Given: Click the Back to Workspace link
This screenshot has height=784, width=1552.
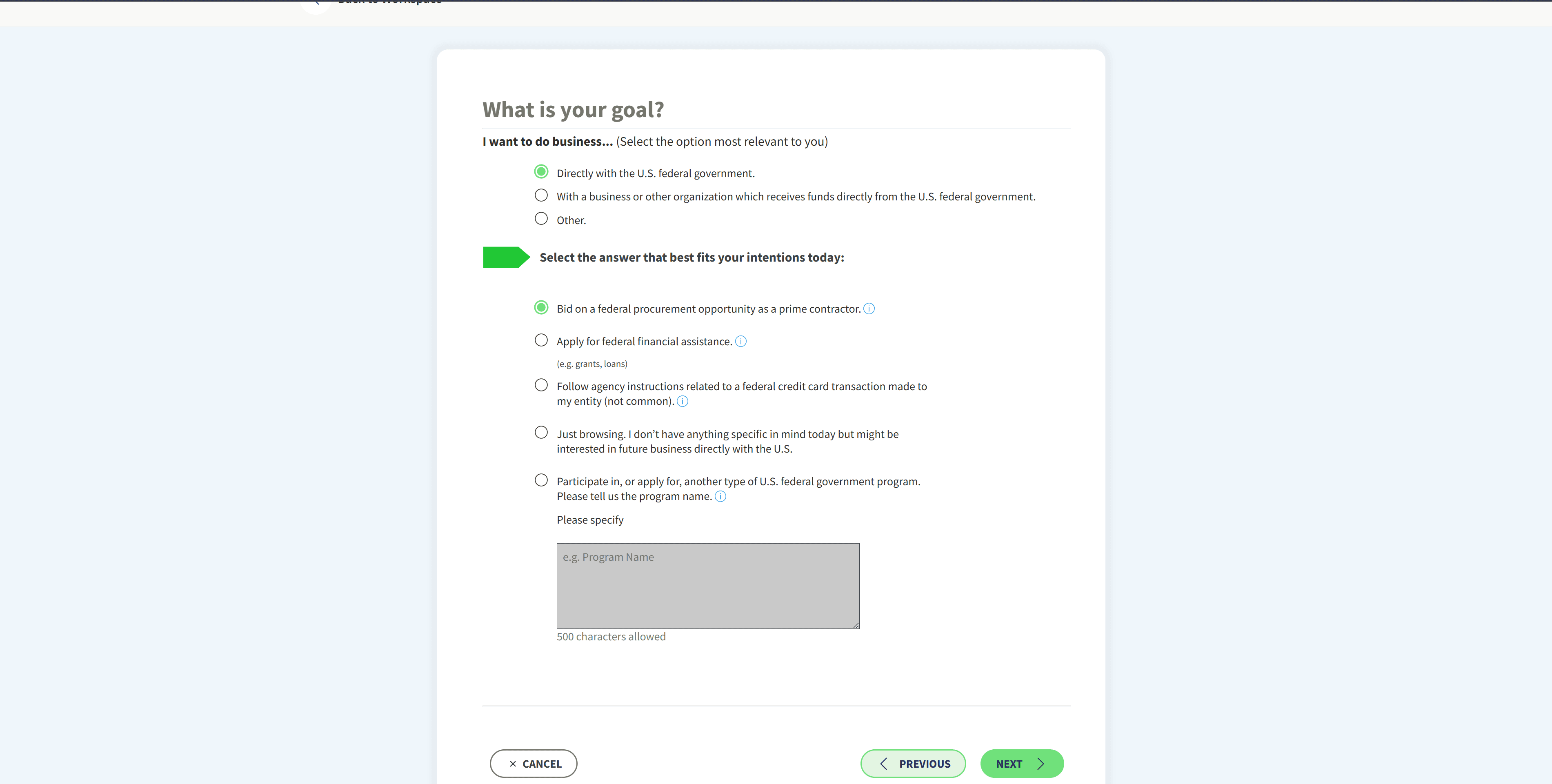Looking at the screenshot, I should (x=390, y=2).
